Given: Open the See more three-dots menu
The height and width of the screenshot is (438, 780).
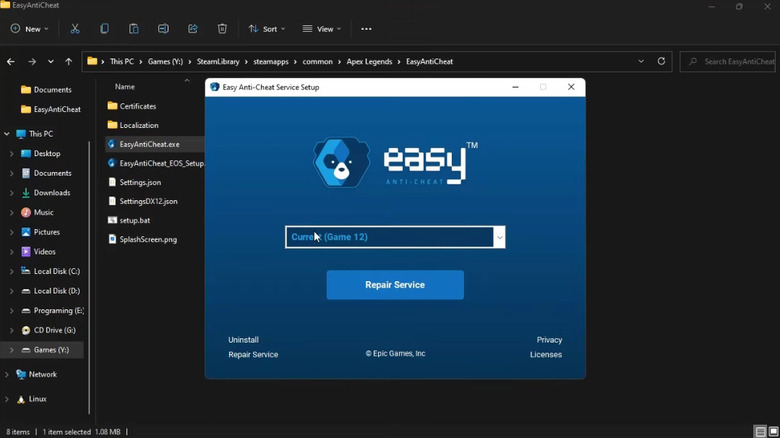Looking at the screenshot, I should [x=366, y=29].
